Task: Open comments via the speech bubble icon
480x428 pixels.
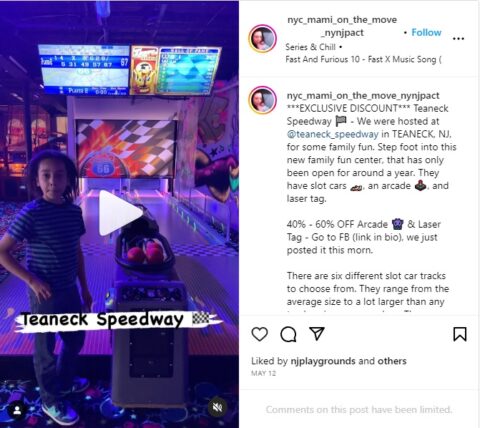Action: coord(288,334)
